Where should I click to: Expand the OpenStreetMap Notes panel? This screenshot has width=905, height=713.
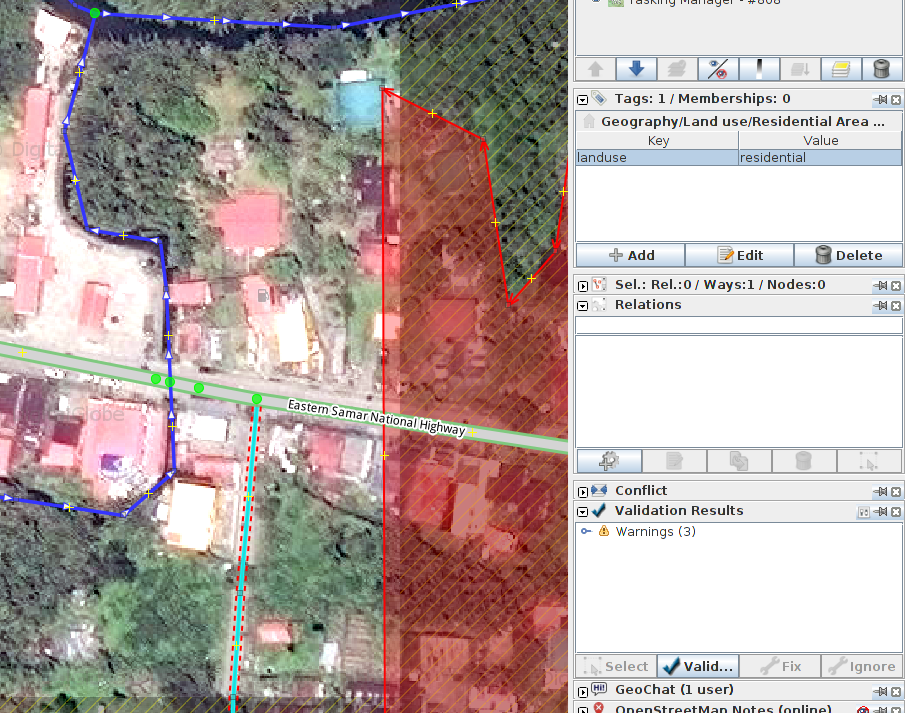pos(582,710)
